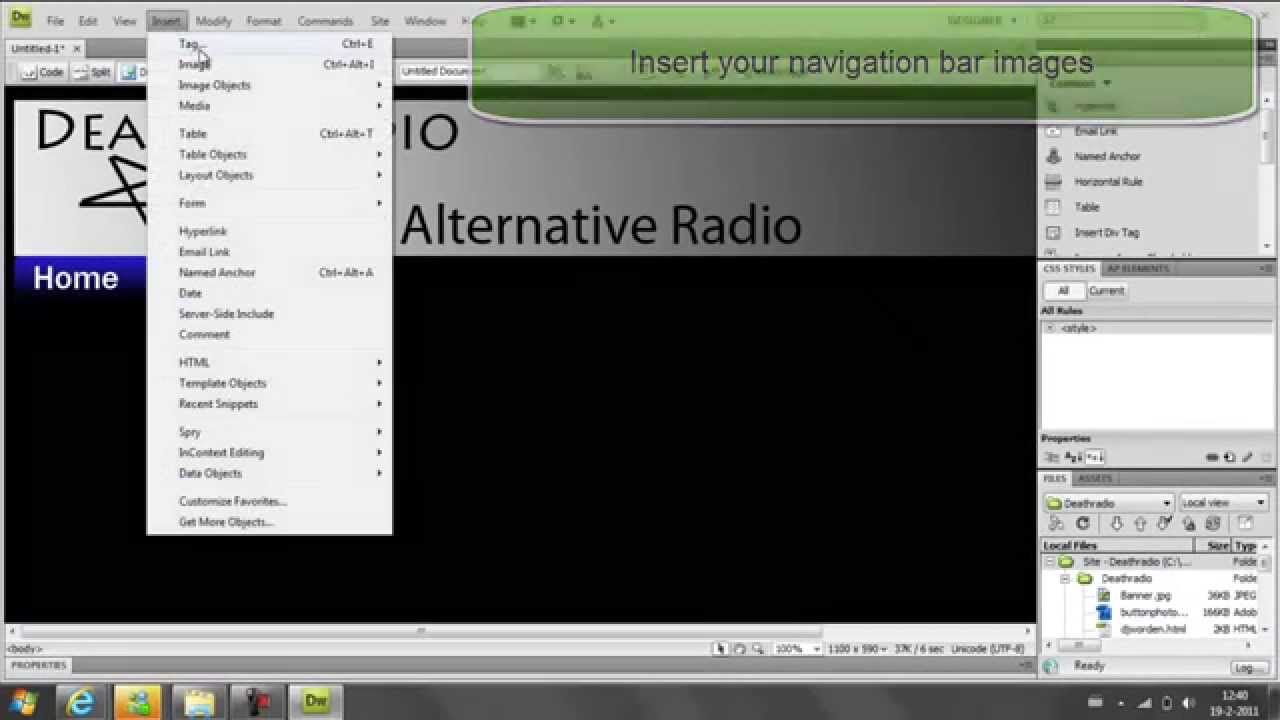Image resolution: width=1280 pixels, height=720 pixels.
Task: Collapse the <style> rule in All Rules
Action: click(x=1049, y=328)
